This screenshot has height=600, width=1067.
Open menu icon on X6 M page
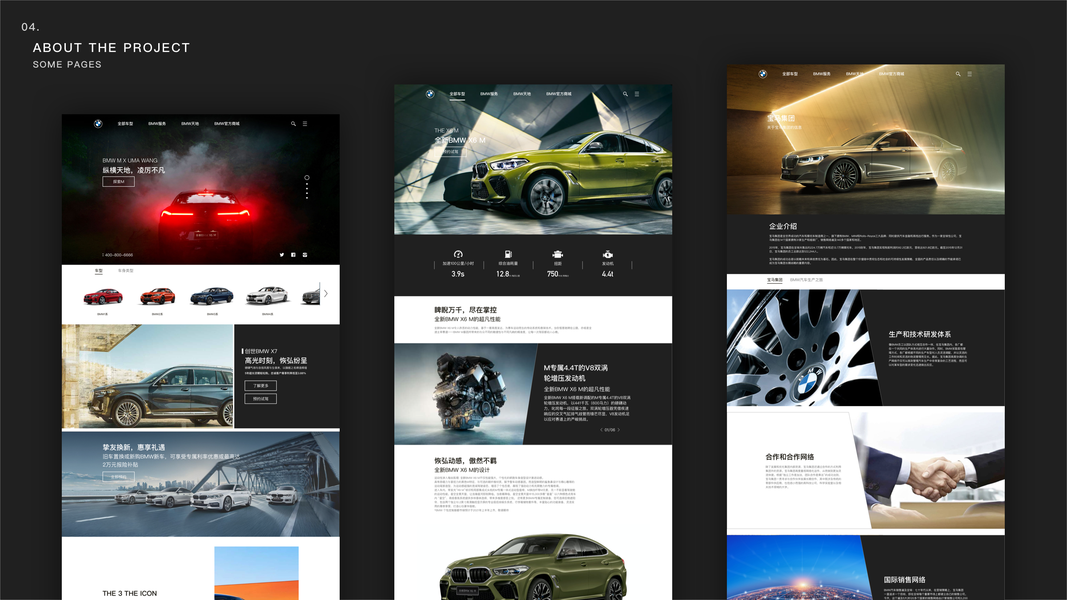(637, 94)
